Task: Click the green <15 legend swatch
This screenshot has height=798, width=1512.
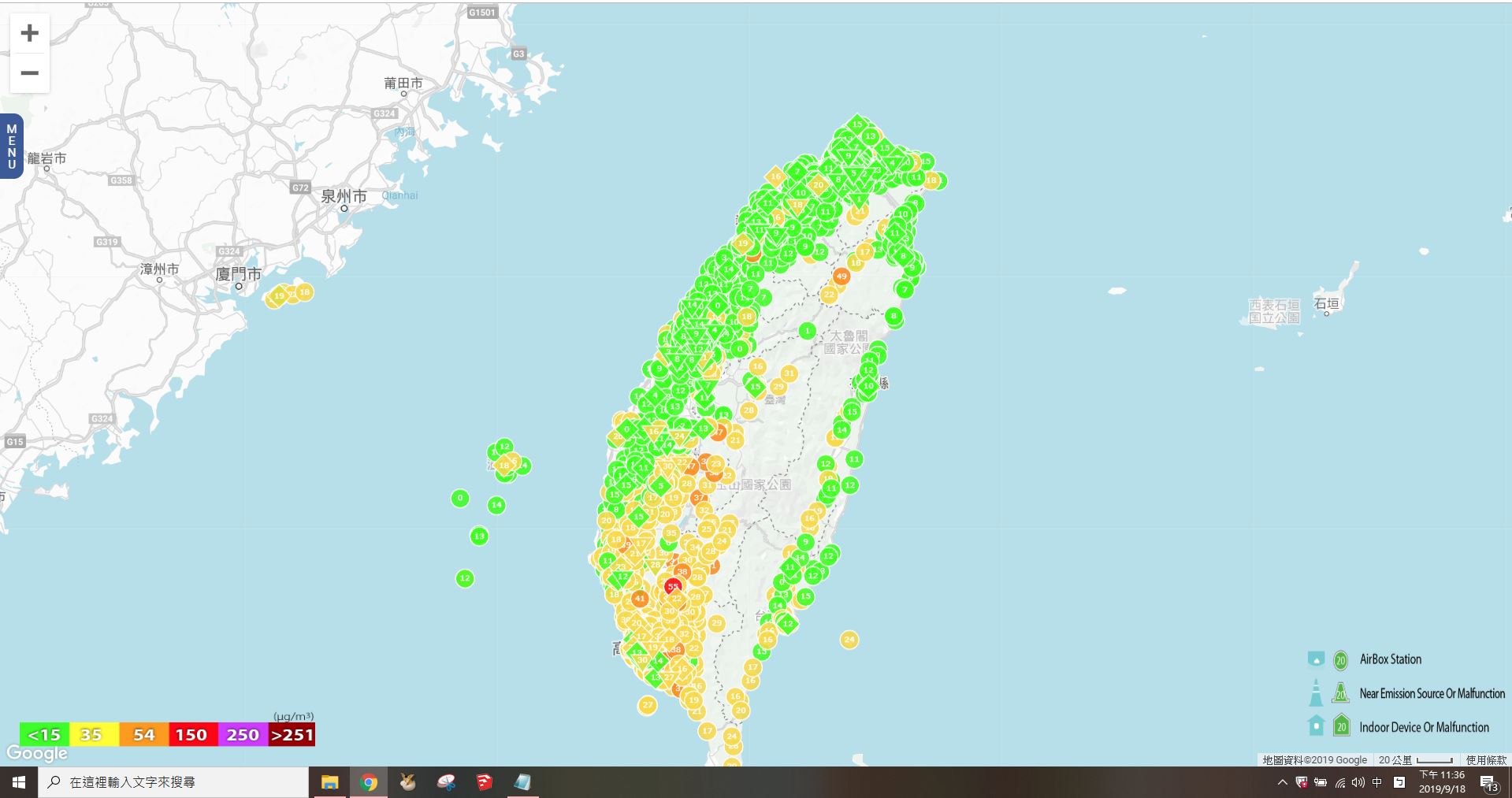Action: (x=44, y=735)
